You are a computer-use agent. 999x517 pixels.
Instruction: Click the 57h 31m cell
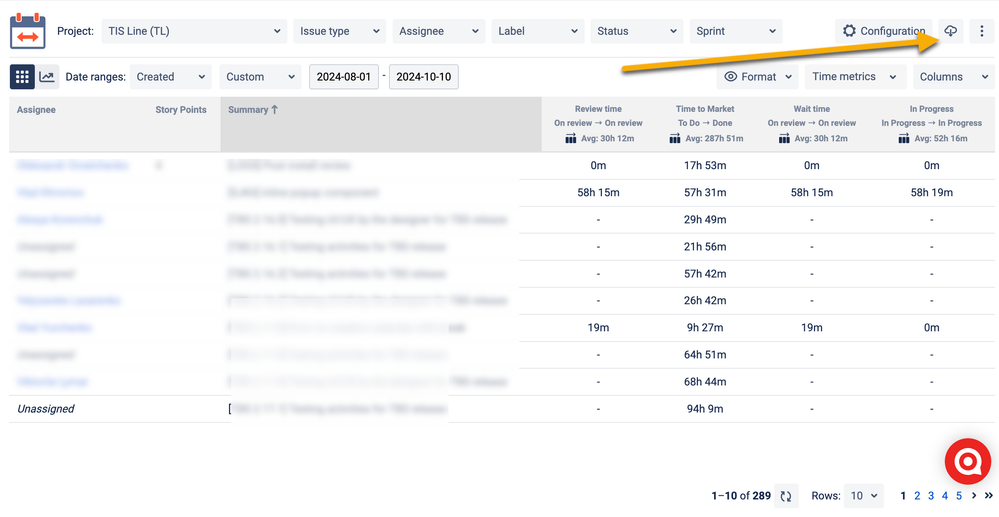(x=705, y=193)
